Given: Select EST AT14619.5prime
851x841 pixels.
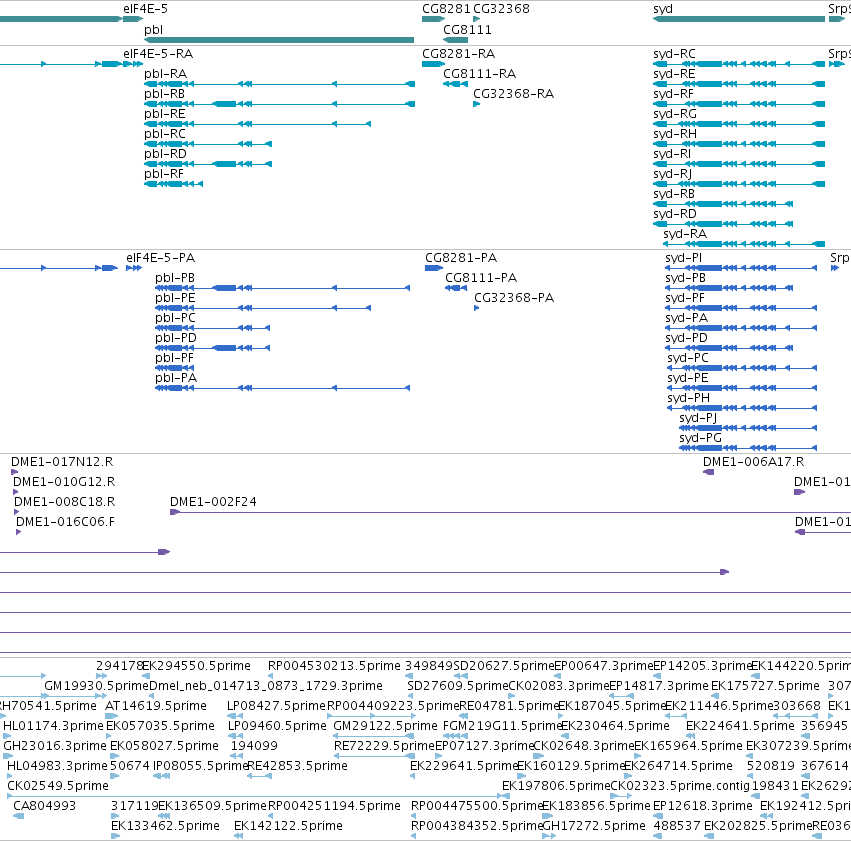Looking at the screenshot, I should coord(111,716).
